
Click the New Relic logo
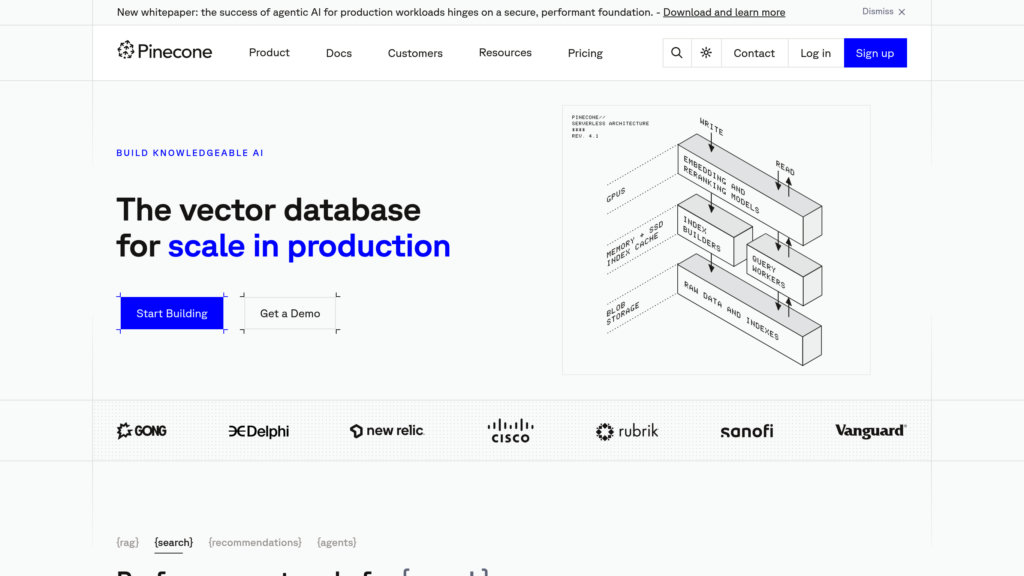pyautogui.click(x=387, y=430)
